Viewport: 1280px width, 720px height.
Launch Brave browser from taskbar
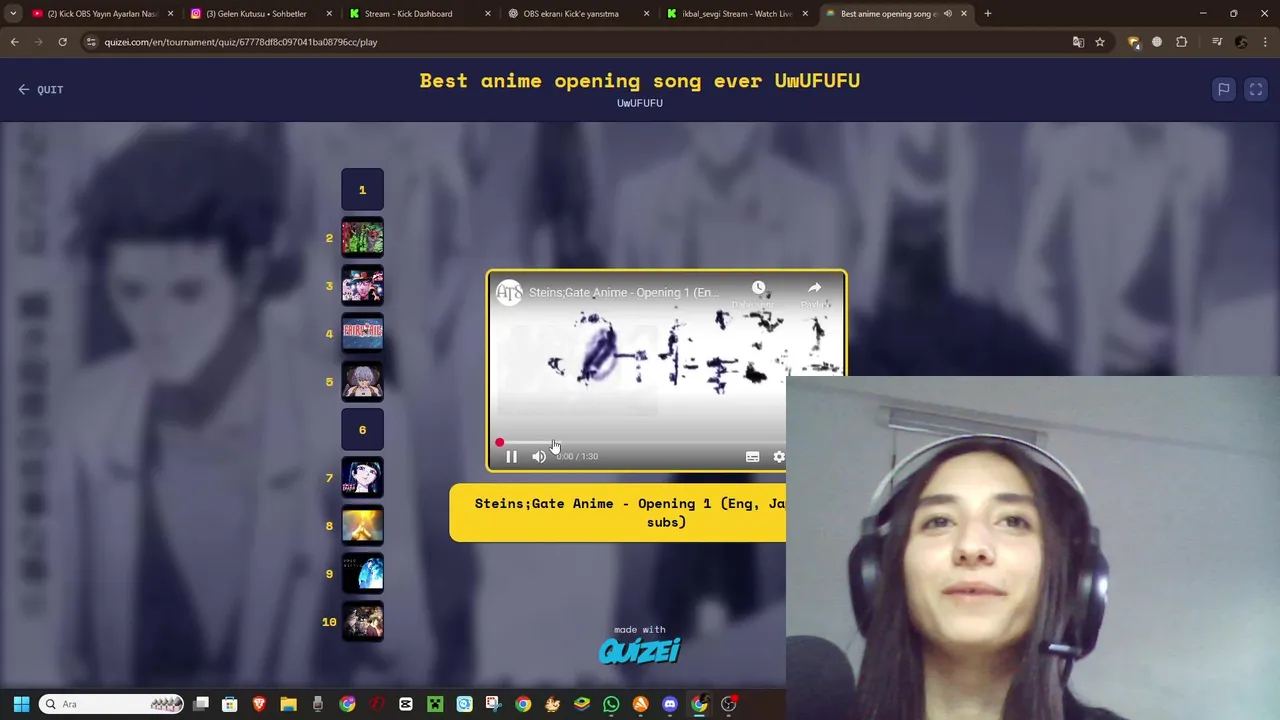point(259,704)
